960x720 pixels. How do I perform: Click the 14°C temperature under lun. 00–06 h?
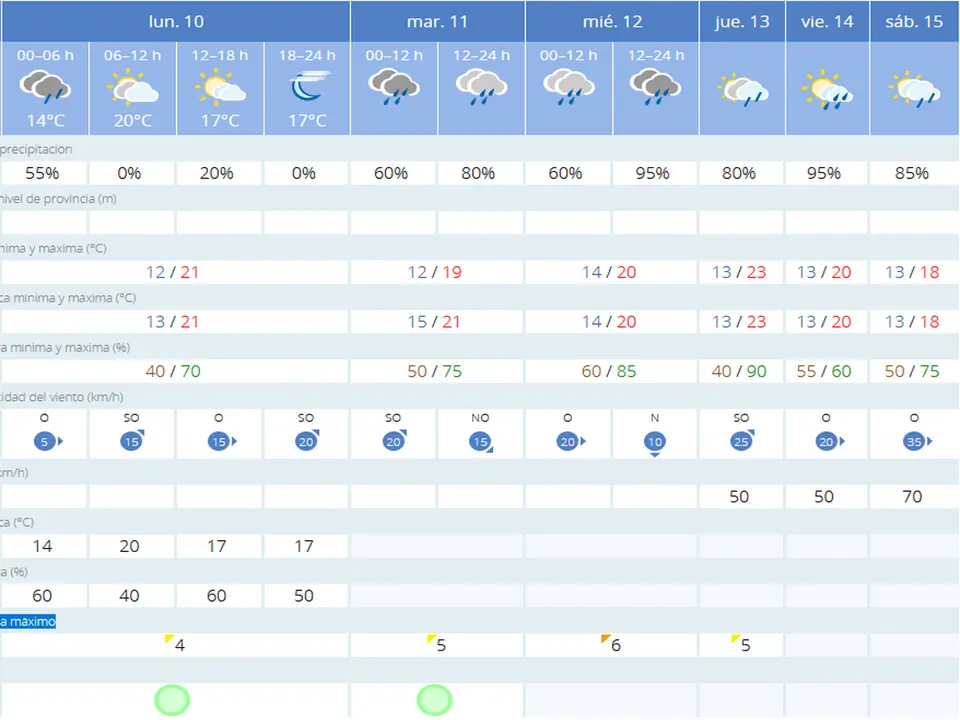[46, 121]
